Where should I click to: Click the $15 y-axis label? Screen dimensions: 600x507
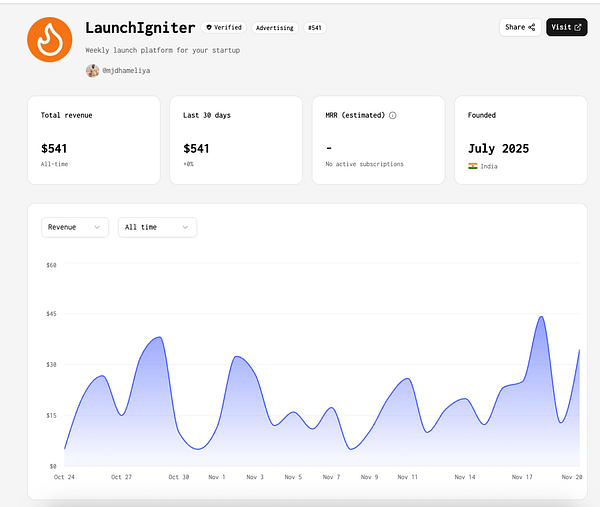51,416
